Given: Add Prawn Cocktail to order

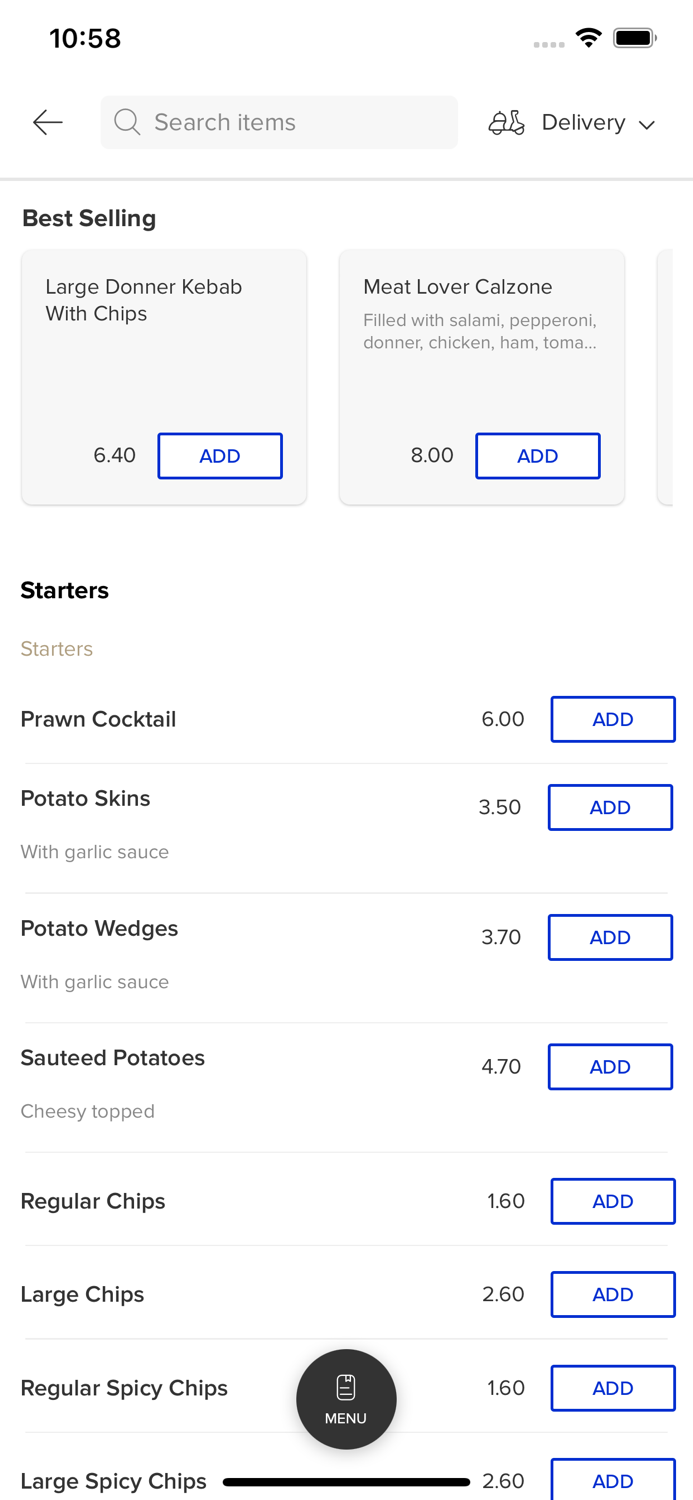Looking at the screenshot, I should pyautogui.click(x=612, y=719).
